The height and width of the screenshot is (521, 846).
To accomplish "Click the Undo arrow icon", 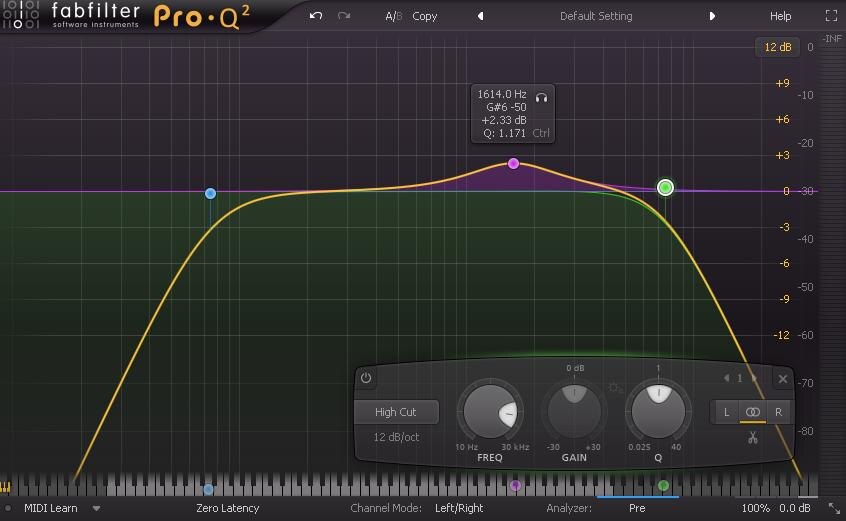I will [x=316, y=16].
